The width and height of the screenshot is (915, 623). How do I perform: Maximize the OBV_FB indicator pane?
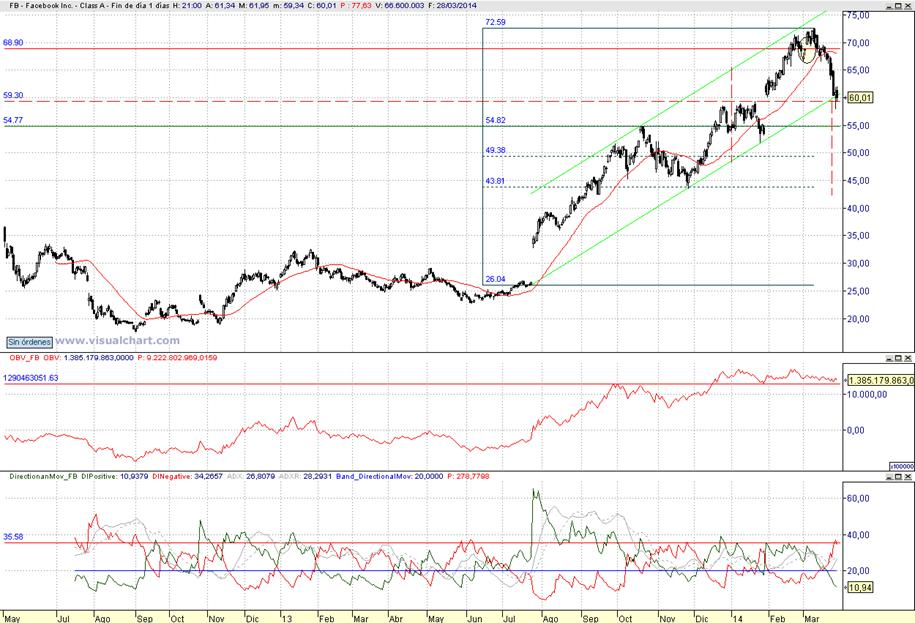tap(898, 358)
